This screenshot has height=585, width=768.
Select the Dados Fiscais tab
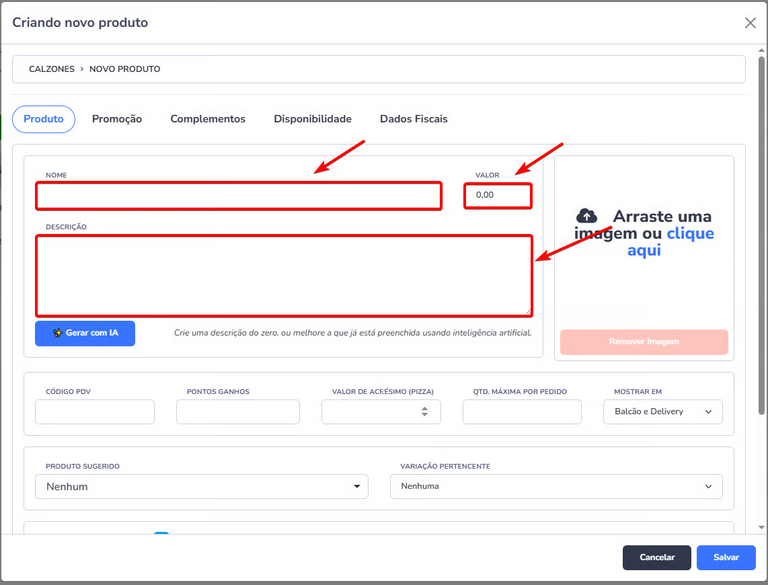point(413,119)
